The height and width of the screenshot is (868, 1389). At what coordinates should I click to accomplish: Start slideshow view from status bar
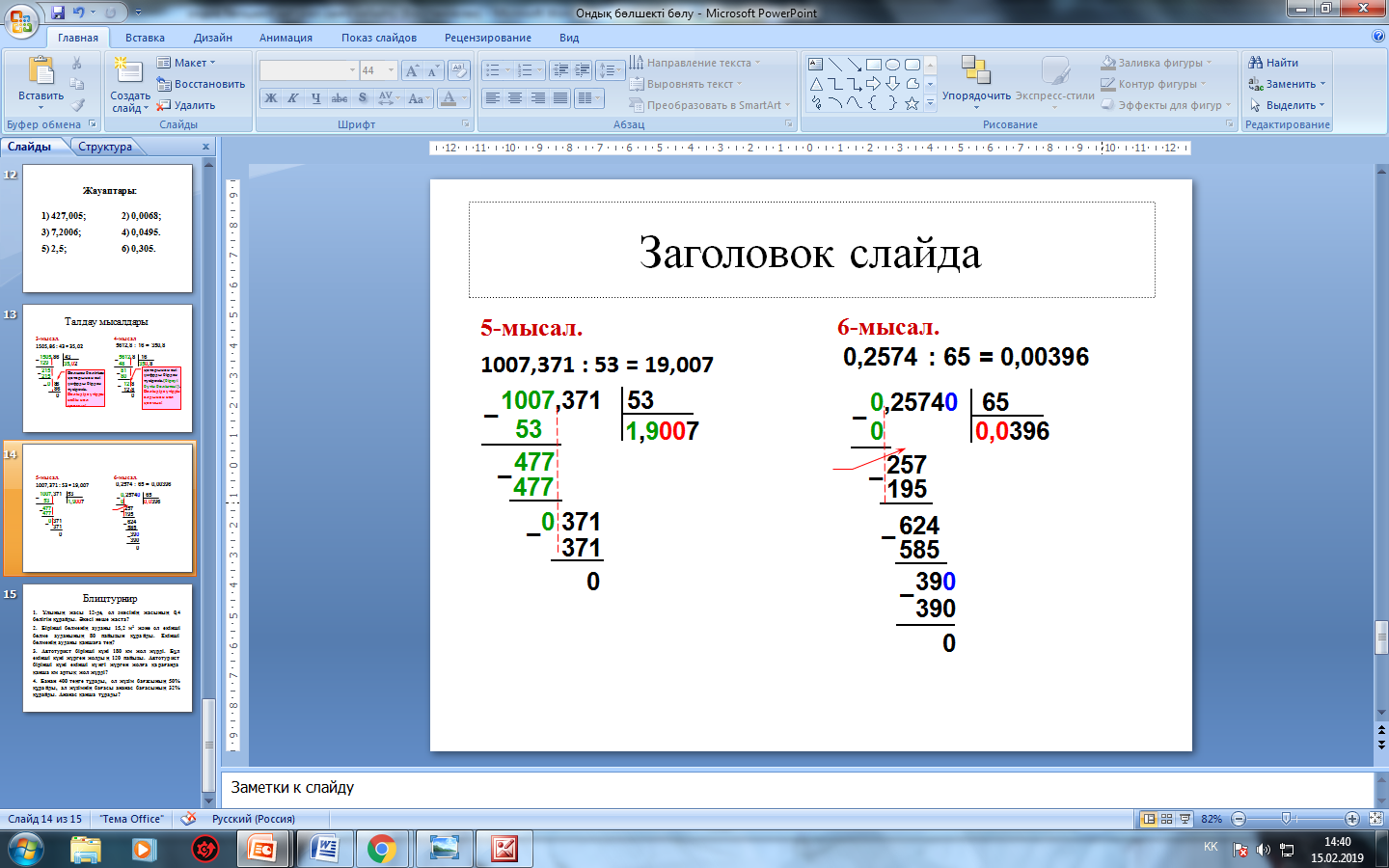point(1185,819)
